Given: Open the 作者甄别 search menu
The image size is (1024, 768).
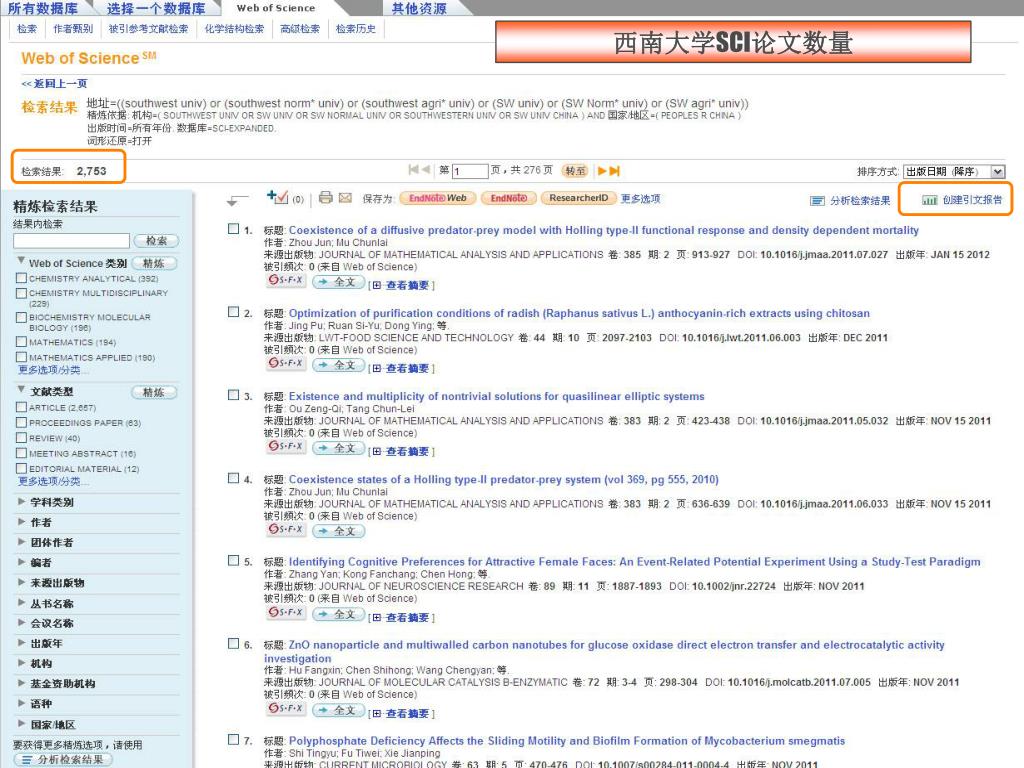Looking at the screenshot, I should click(73, 29).
